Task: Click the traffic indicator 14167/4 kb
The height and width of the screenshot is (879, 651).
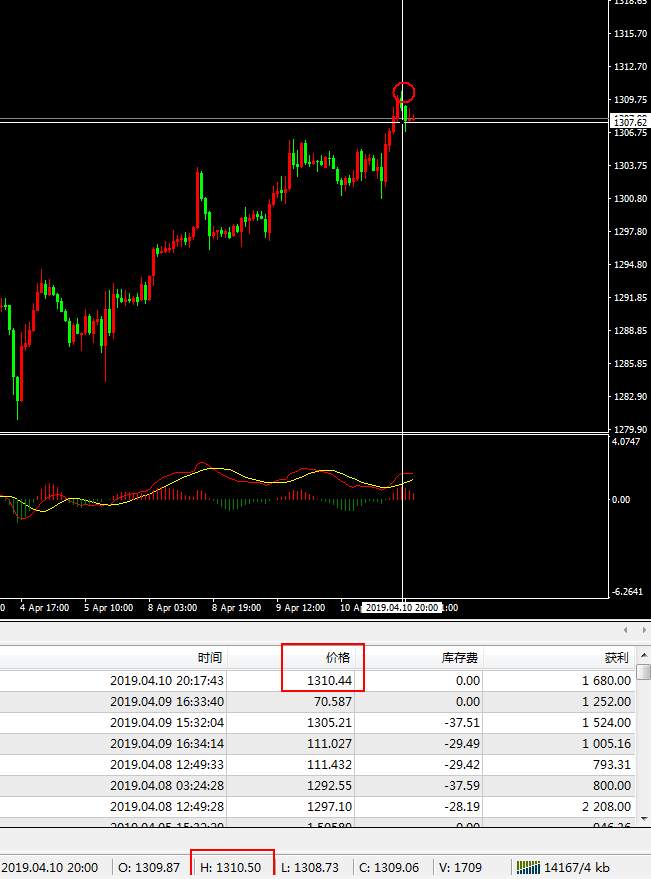Action: click(576, 867)
